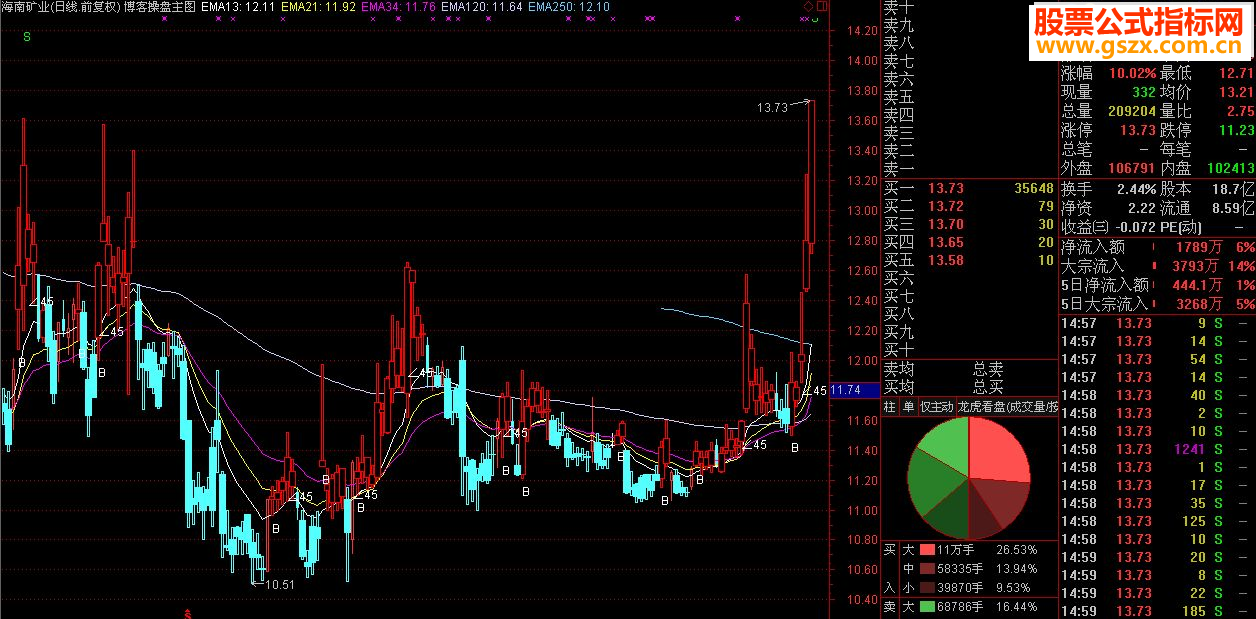This screenshot has width=1256, height=619.
Task: Click the medium-buy 58335手 legend swatch
Action: [927, 569]
